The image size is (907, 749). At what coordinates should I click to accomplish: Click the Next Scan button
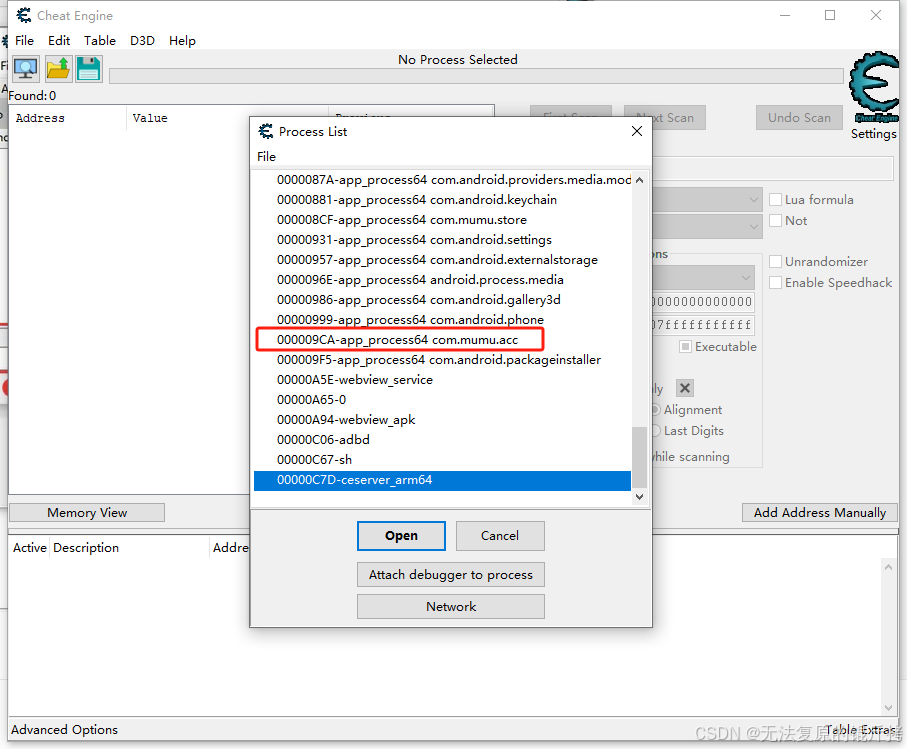665,118
